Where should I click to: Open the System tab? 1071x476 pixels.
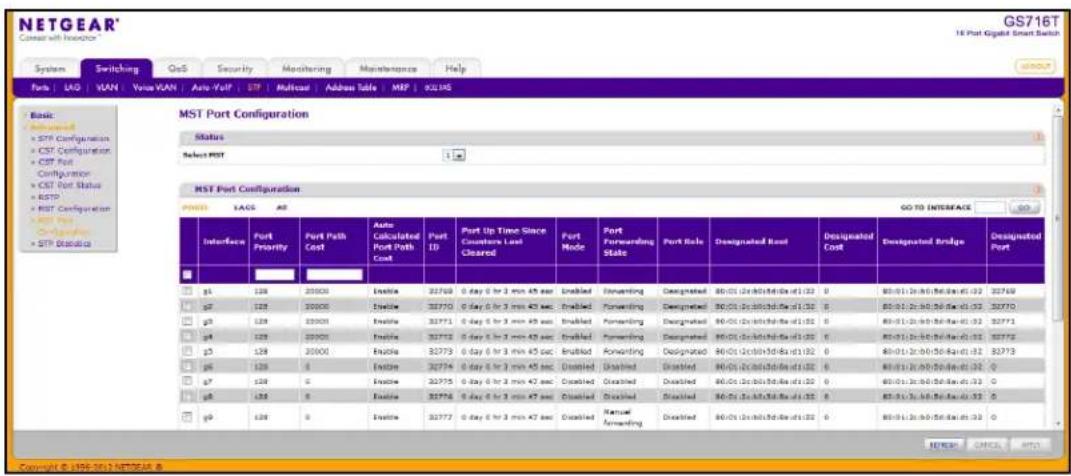50,69
